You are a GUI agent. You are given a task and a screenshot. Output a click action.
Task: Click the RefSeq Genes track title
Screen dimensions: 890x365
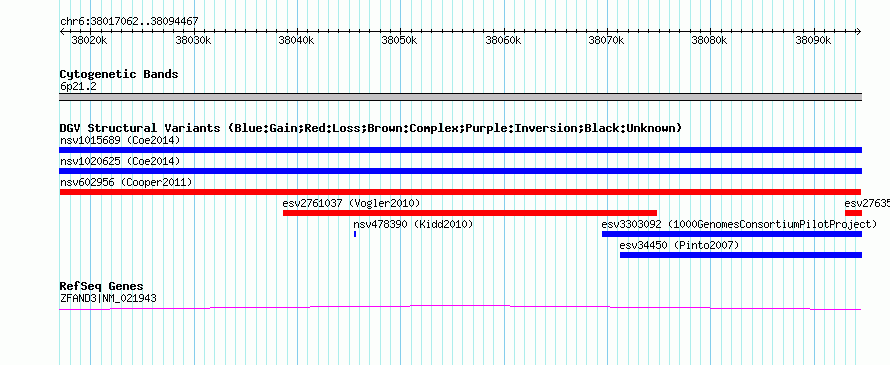click(101, 286)
